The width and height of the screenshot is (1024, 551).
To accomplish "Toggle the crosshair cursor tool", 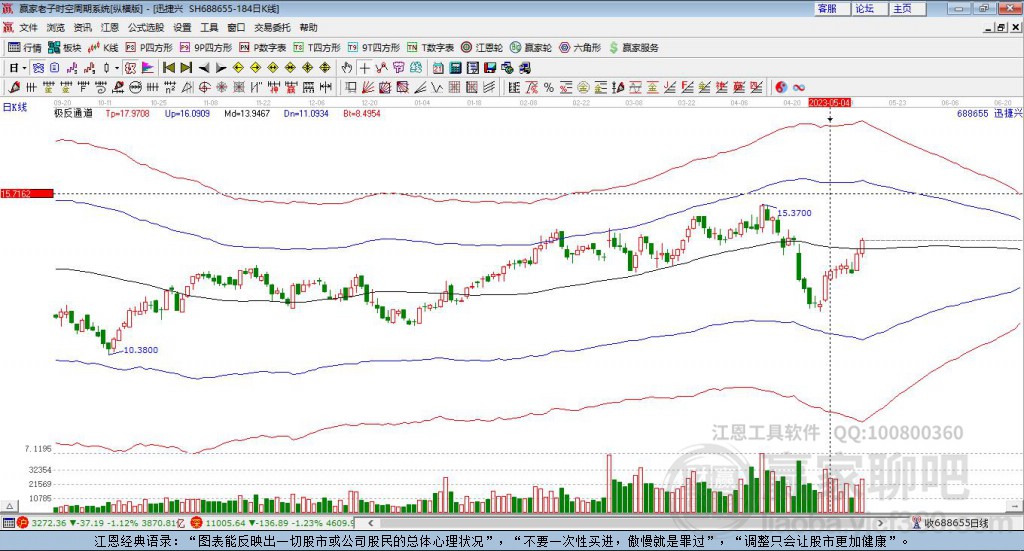I will click(x=364, y=68).
